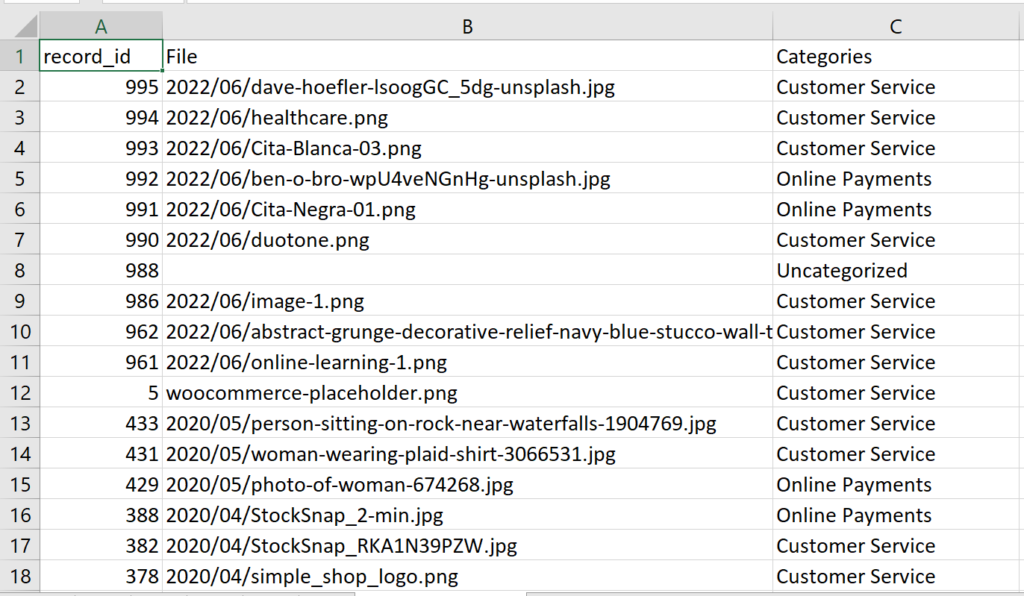Image resolution: width=1024 pixels, height=596 pixels.
Task: Select the Uncategorized category cell
Action: (897, 271)
